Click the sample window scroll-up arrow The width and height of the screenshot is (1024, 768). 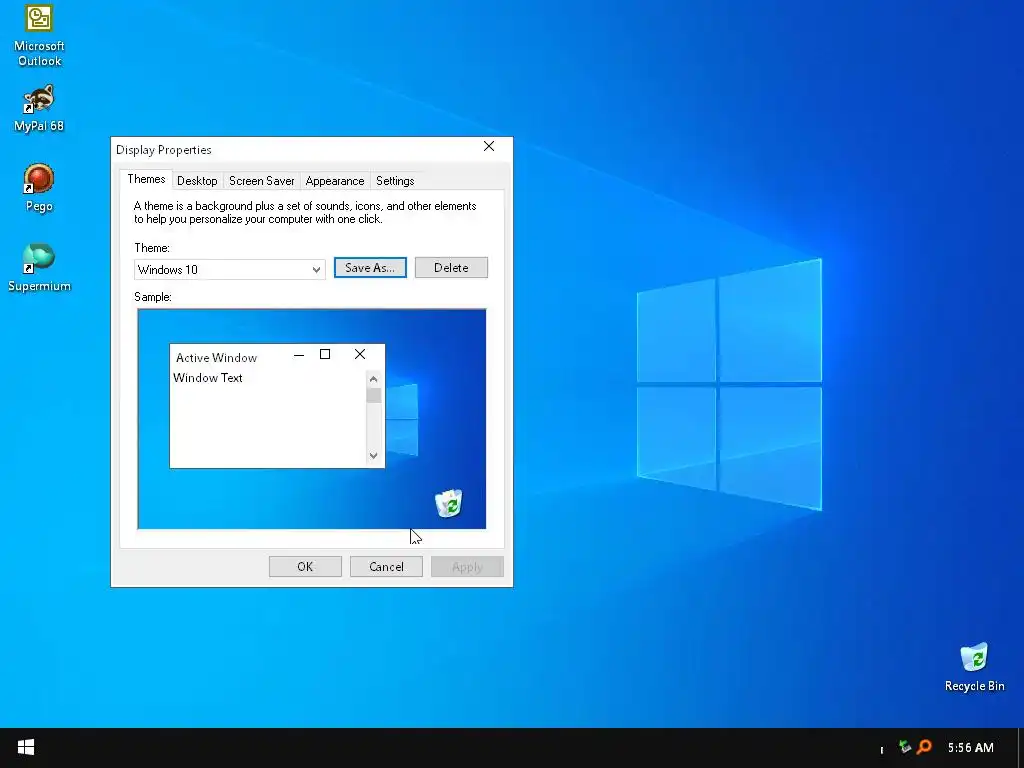pos(374,379)
